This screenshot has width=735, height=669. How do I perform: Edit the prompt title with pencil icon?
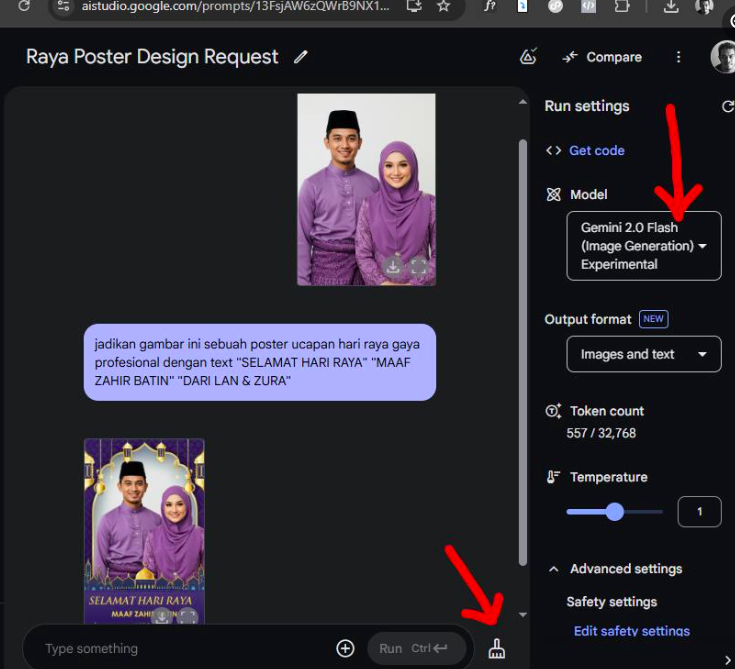[300, 57]
